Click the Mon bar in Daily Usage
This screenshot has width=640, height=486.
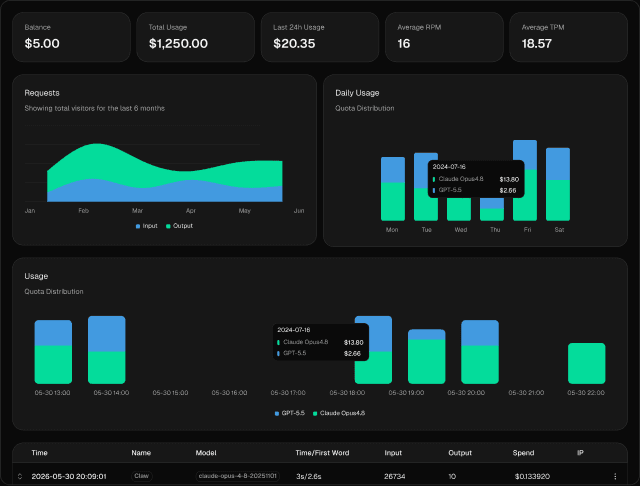(393, 189)
